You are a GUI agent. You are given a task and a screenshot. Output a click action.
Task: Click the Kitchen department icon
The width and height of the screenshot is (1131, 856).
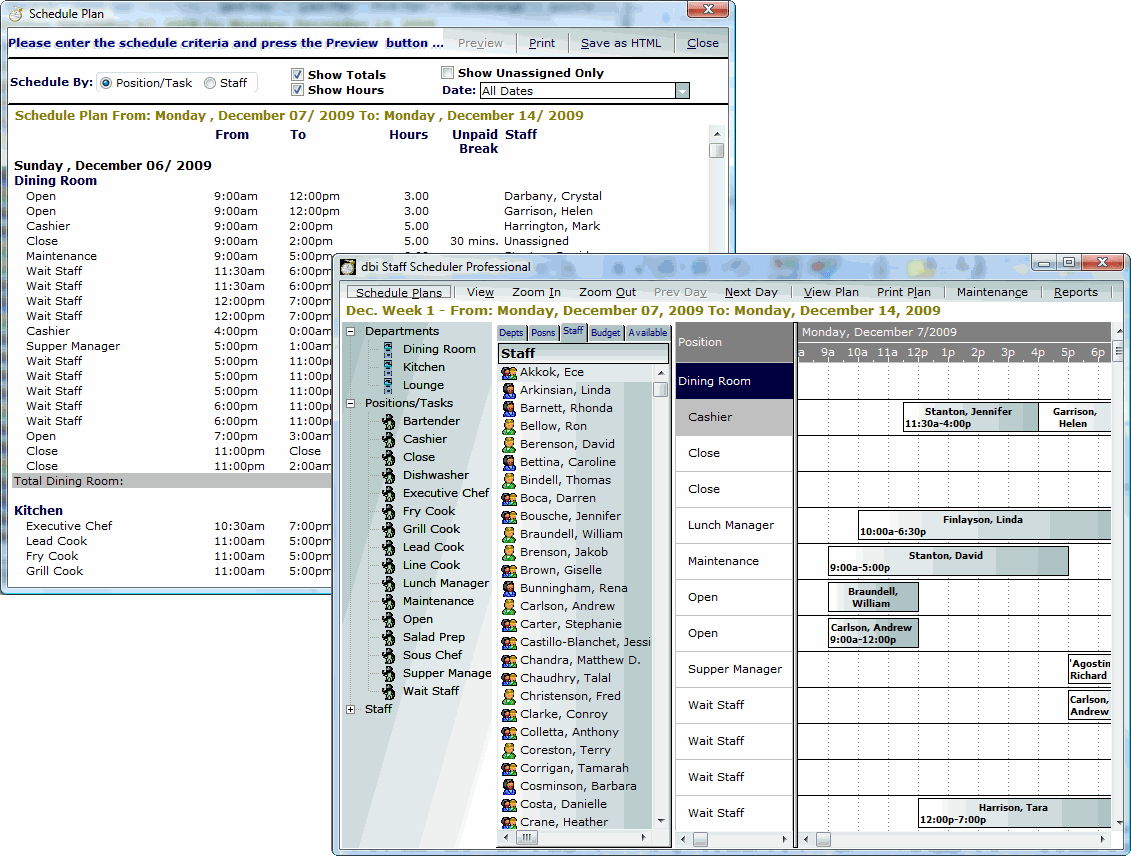click(x=388, y=367)
